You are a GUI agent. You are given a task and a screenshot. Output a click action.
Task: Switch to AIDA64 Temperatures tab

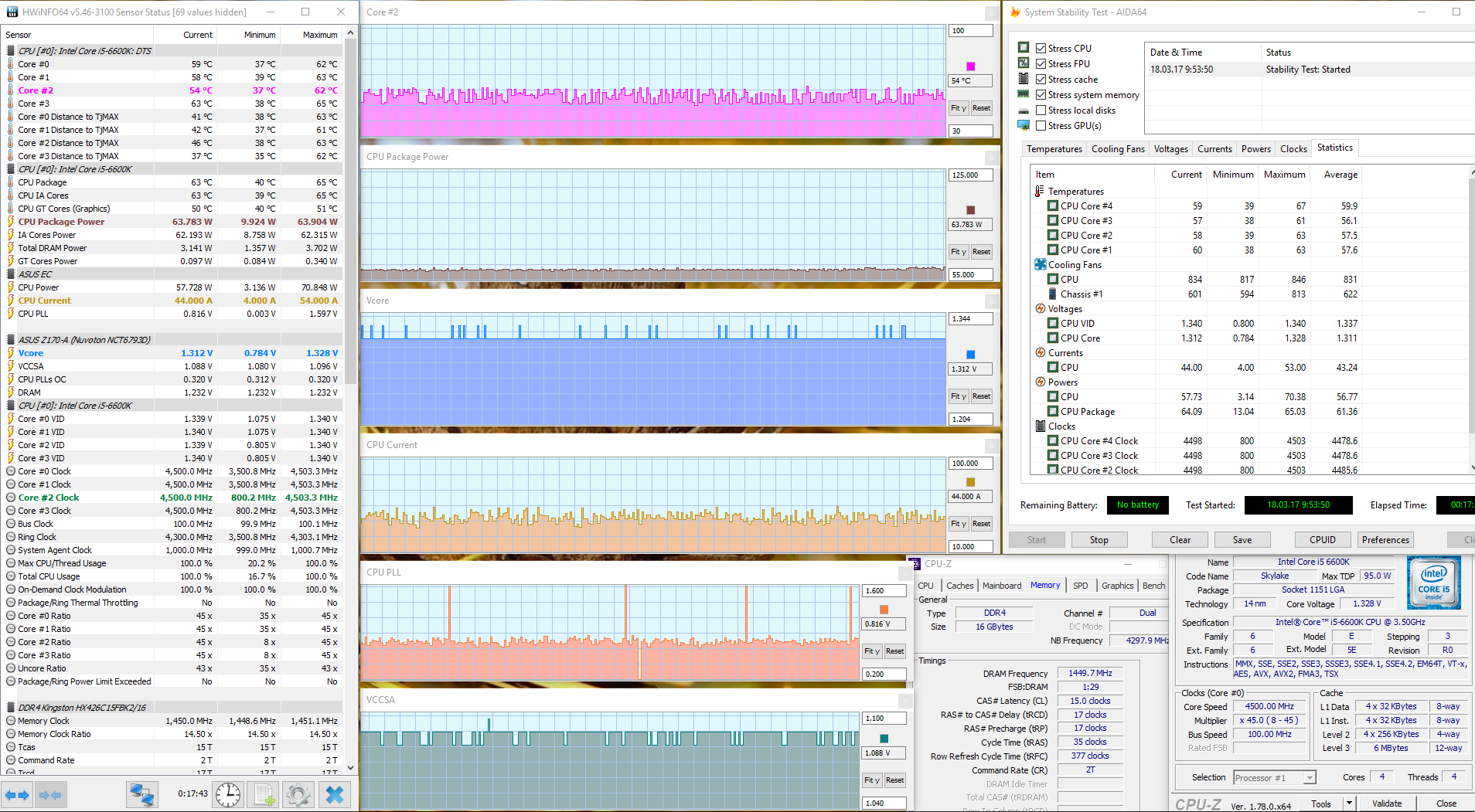(1054, 149)
